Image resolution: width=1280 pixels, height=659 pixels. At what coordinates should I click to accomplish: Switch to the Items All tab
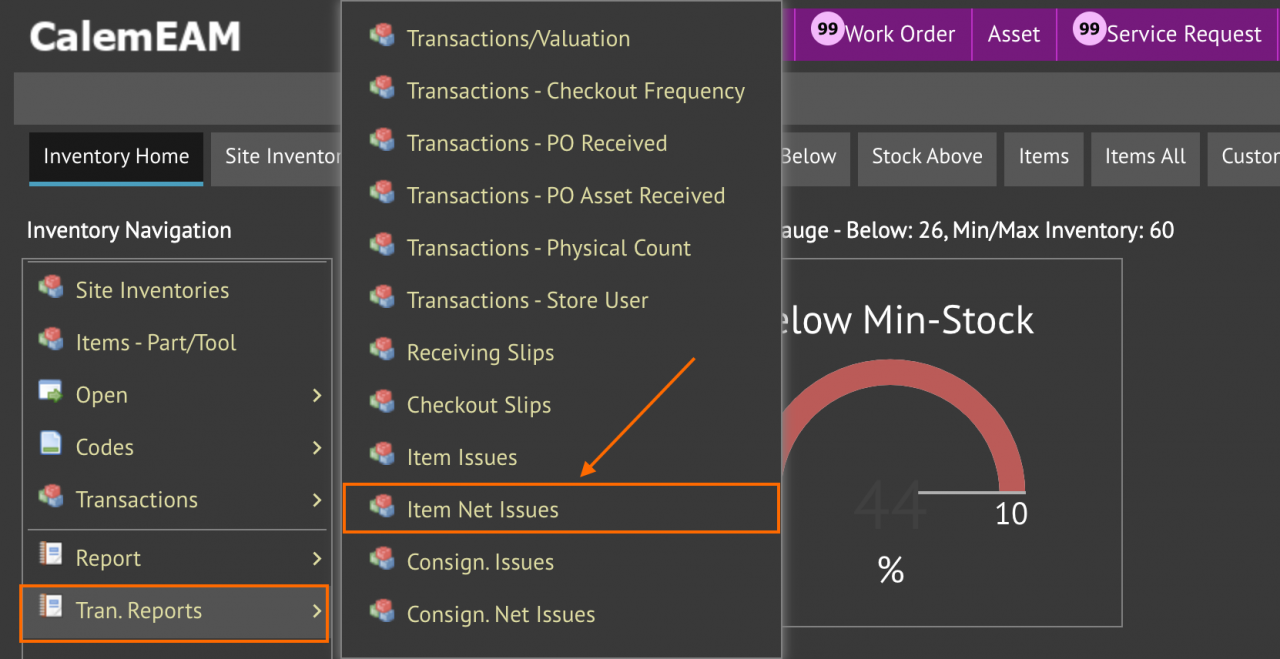[x=1145, y=158]
